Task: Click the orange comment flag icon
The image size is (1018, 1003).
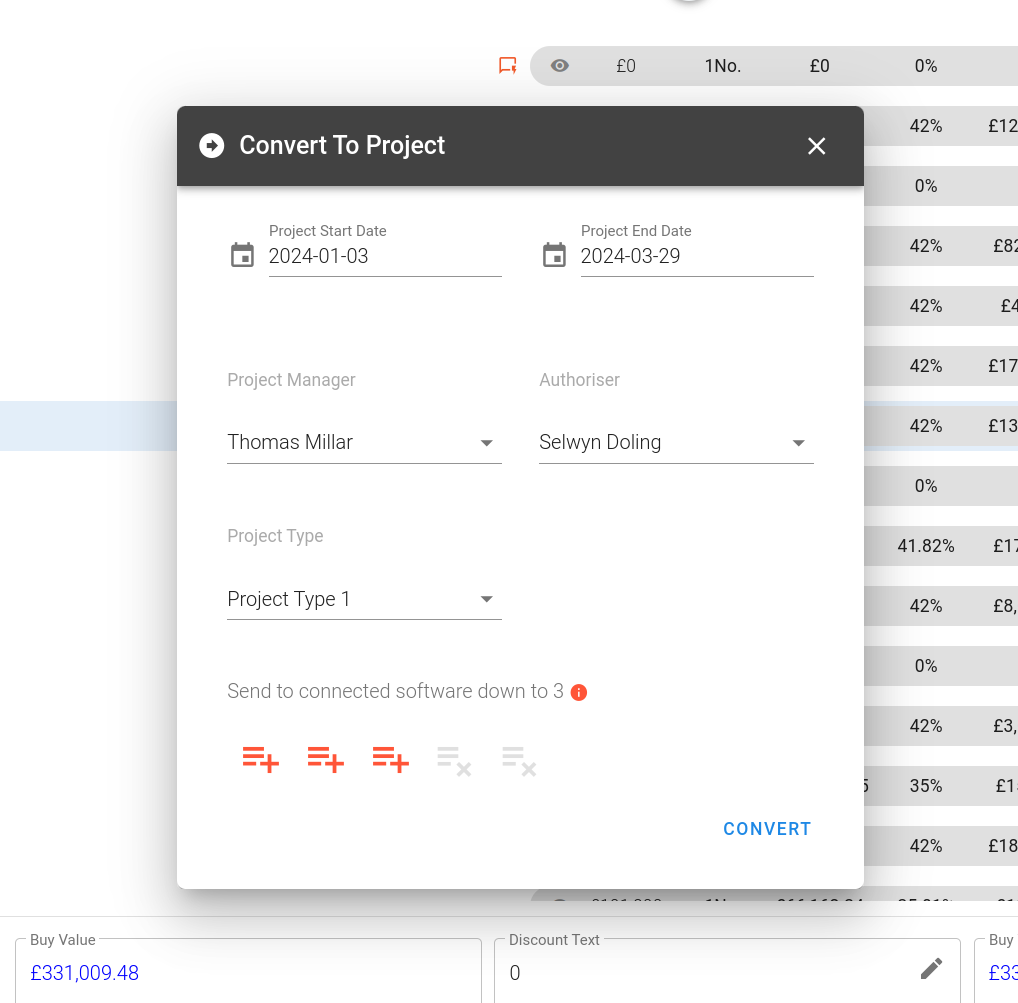Action: 508,66
